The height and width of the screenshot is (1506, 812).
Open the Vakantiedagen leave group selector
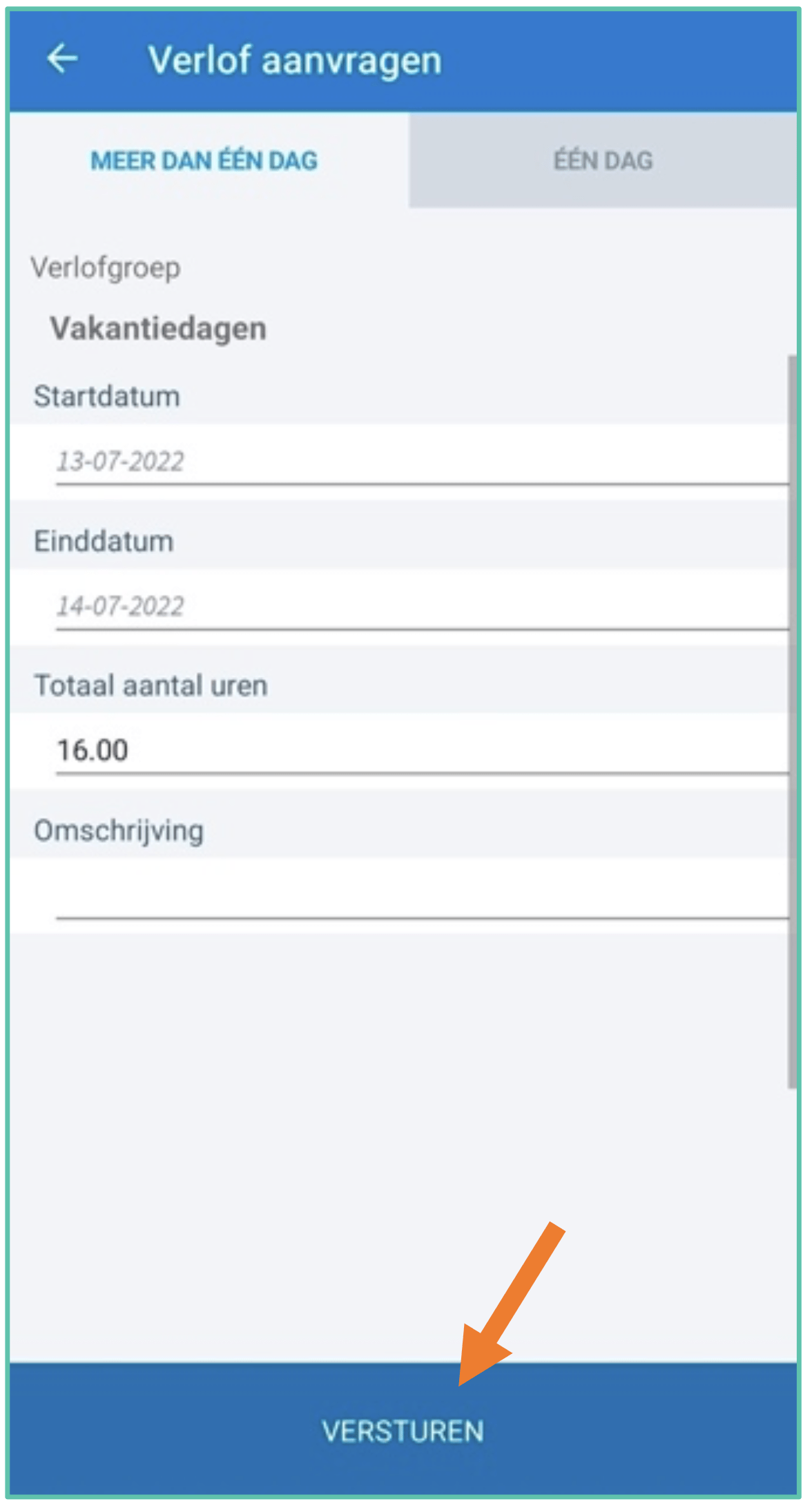(x=158, y=329)
